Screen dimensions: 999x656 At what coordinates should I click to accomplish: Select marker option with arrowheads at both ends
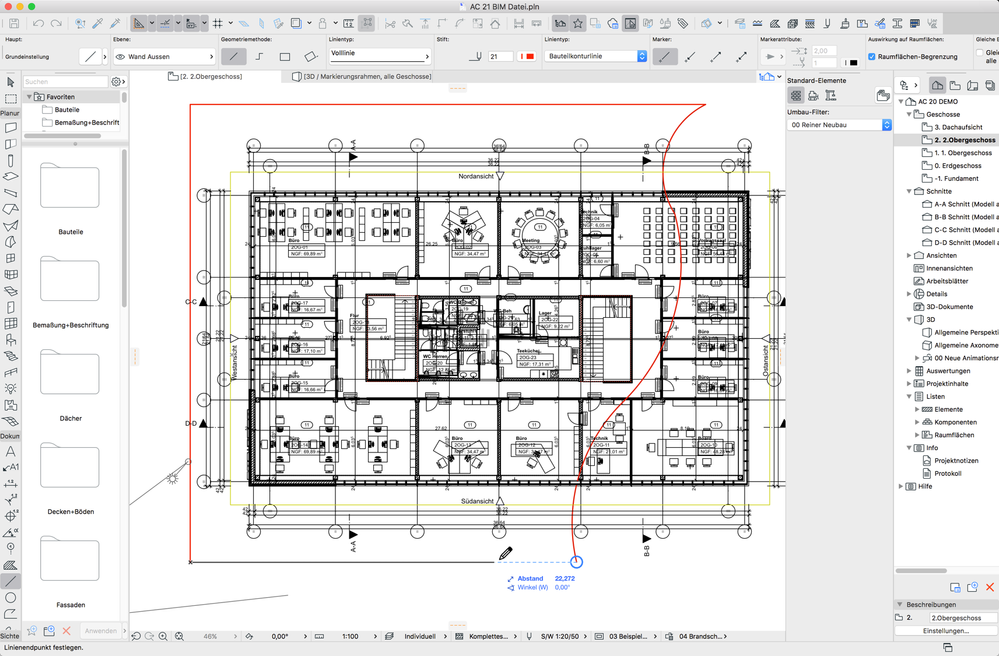[x=742, y=57]
